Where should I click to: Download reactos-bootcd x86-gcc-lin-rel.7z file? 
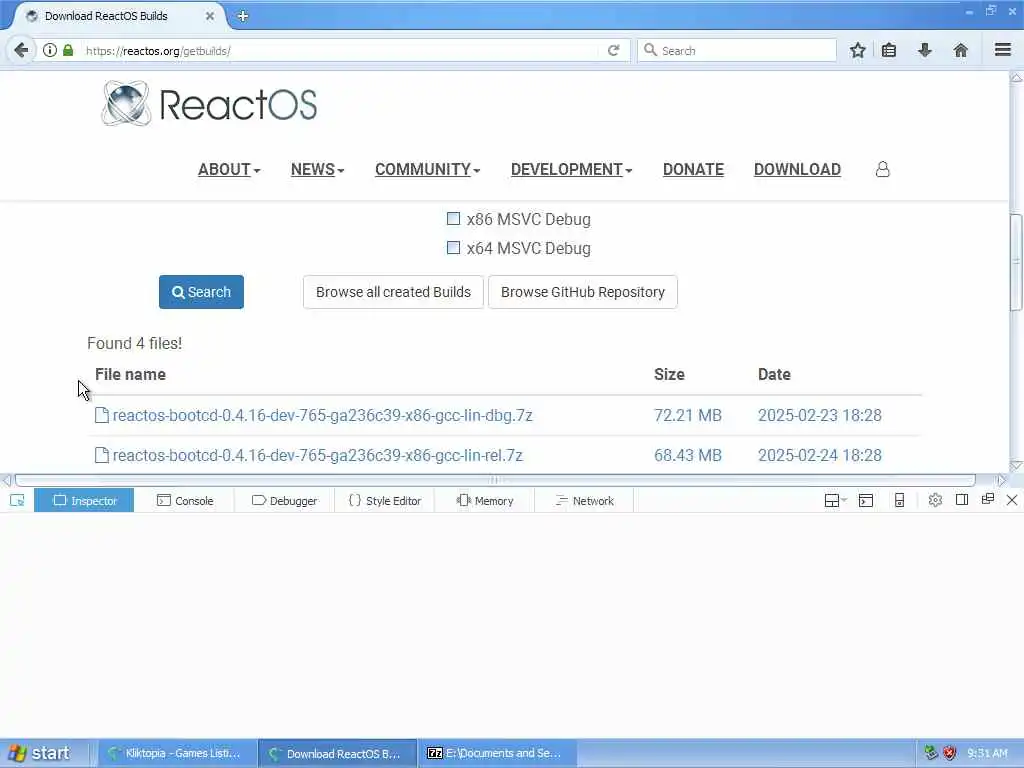click(x=317, y=455)
